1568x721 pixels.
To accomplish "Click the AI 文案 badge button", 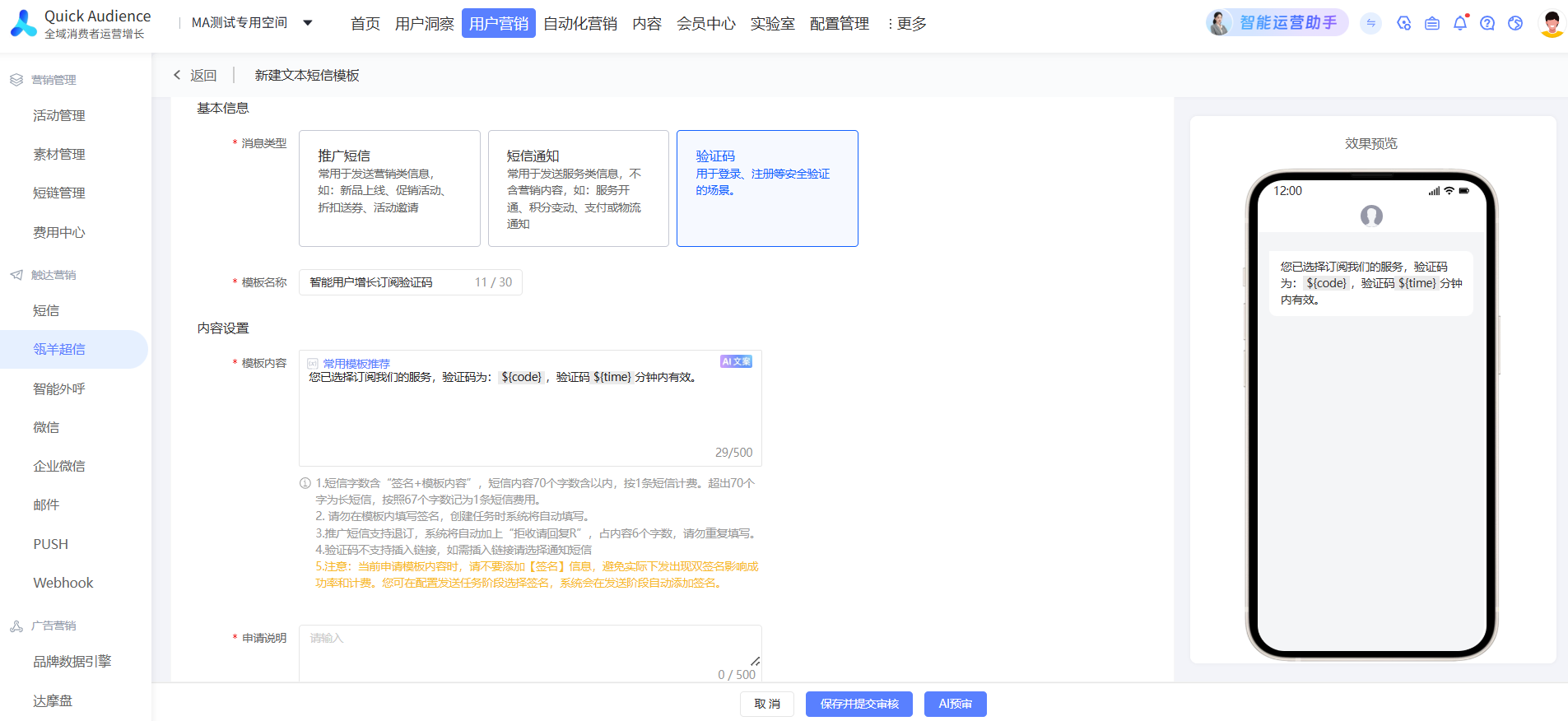I will [x=737, y=361].
